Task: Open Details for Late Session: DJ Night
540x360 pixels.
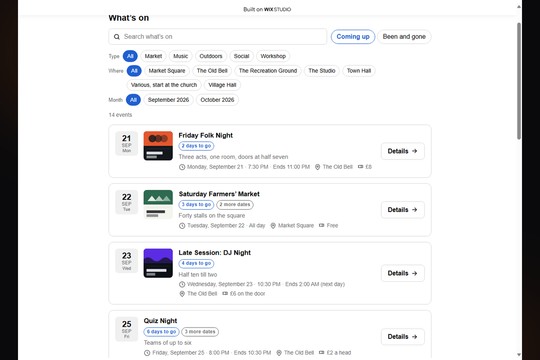Action: 403,273
